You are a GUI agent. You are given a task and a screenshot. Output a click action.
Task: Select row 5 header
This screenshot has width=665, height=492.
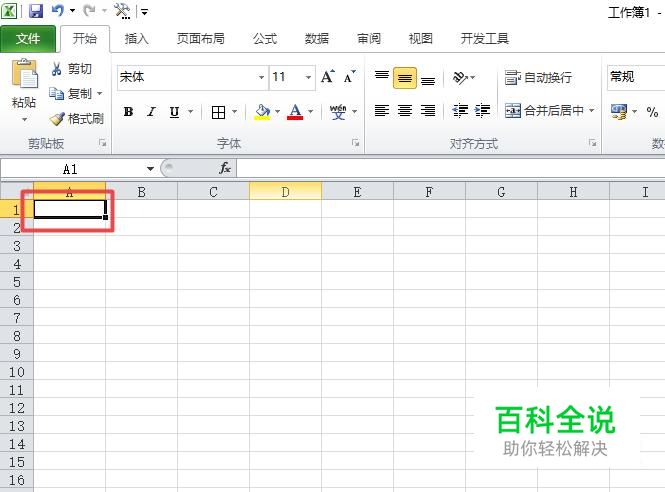17,282
